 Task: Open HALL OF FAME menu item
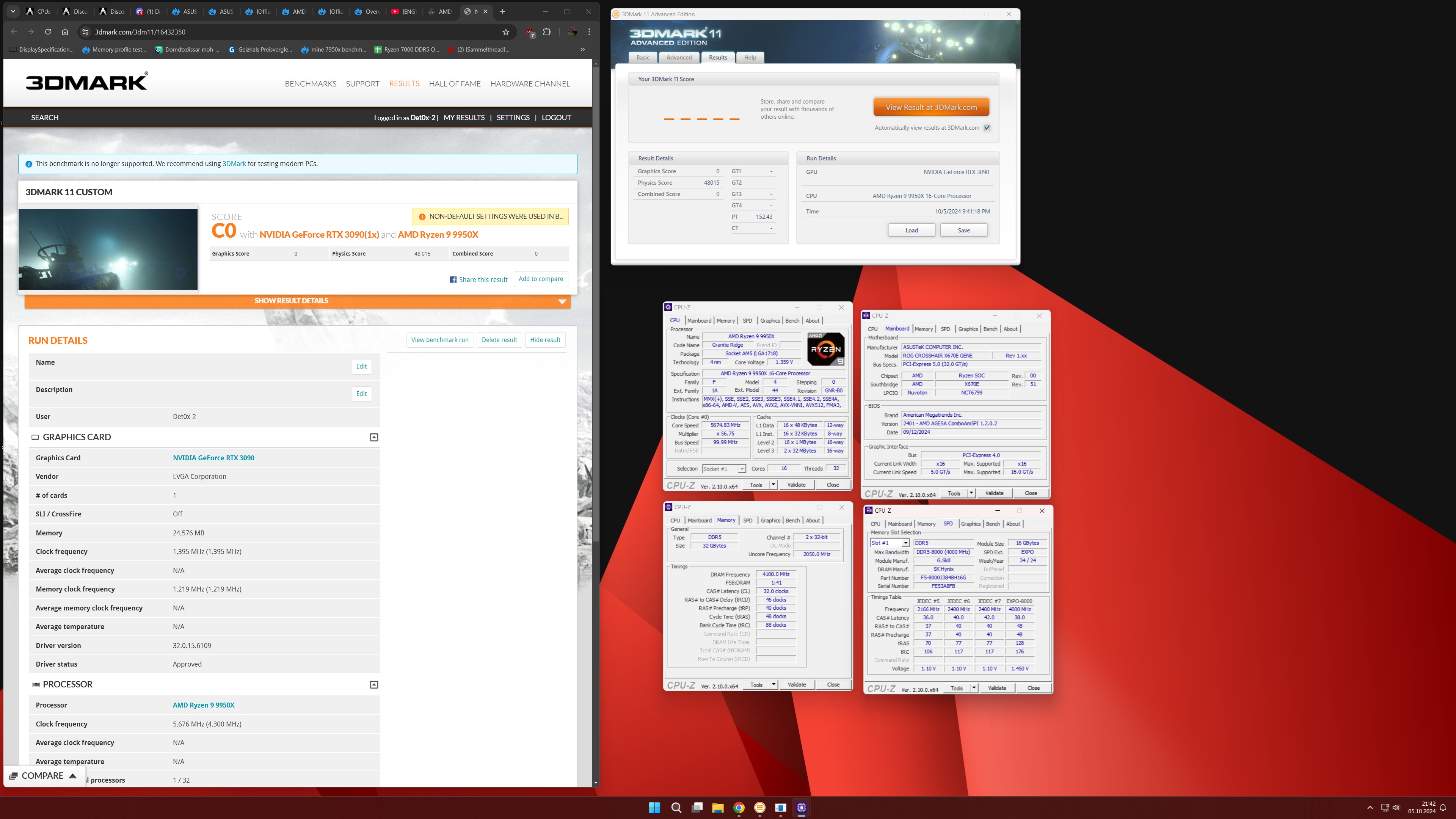(455, 84)
